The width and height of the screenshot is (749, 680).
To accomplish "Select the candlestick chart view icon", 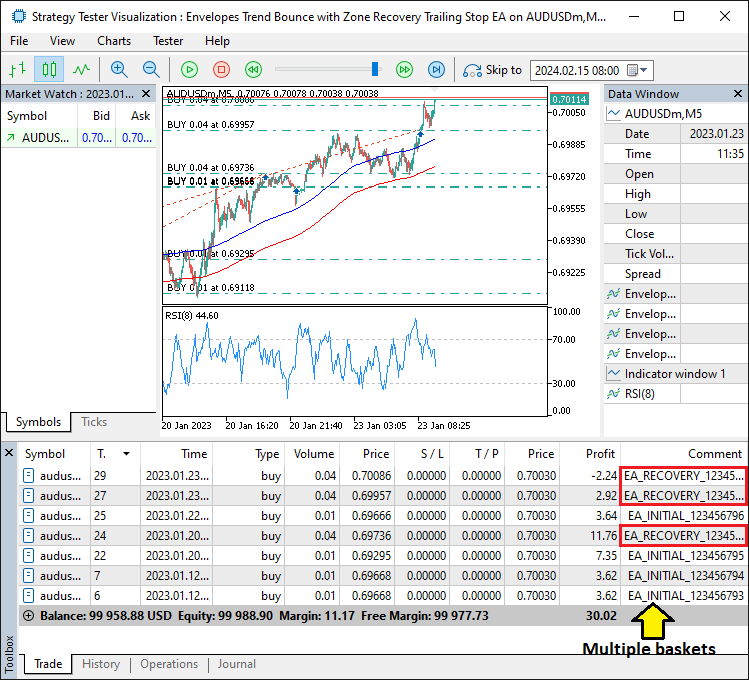I will [49, 70].
